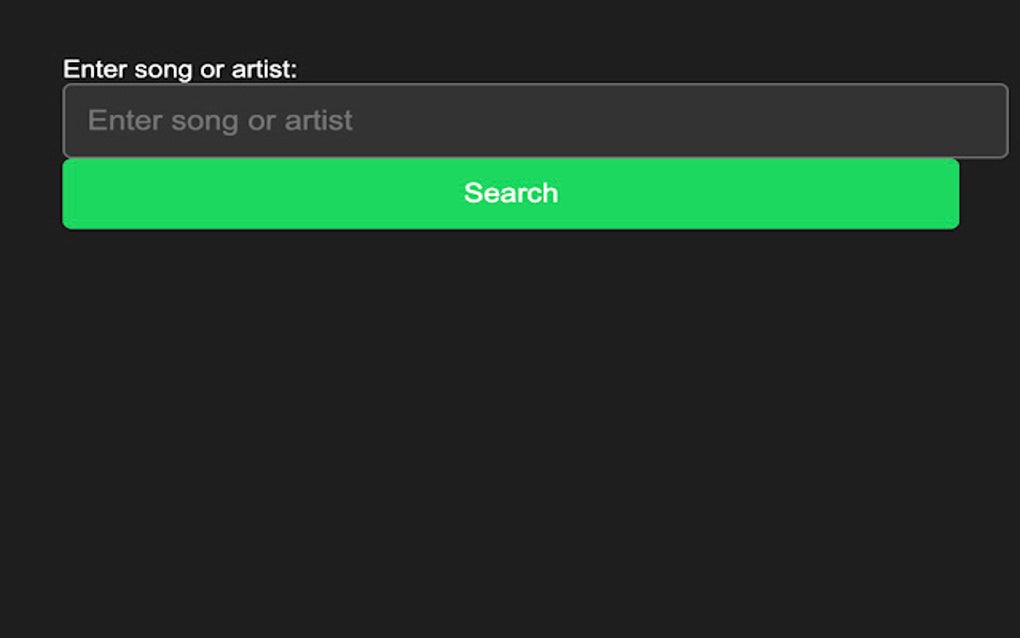
Task: Place cursor in the "Enter song or artist" box
Action: click(x=535, y=121)
